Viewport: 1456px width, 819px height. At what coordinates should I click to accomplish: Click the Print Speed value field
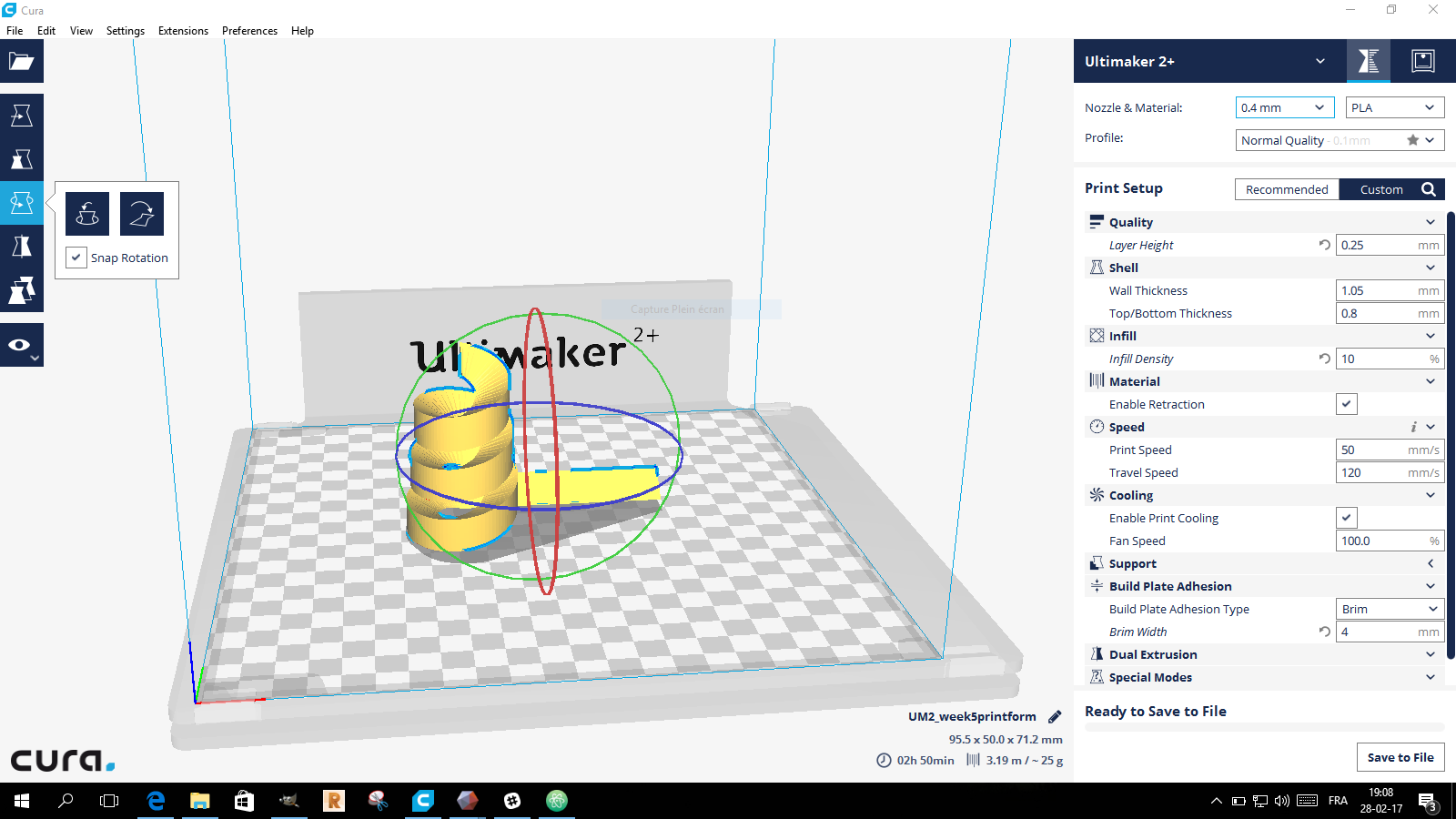point(1390,450)
